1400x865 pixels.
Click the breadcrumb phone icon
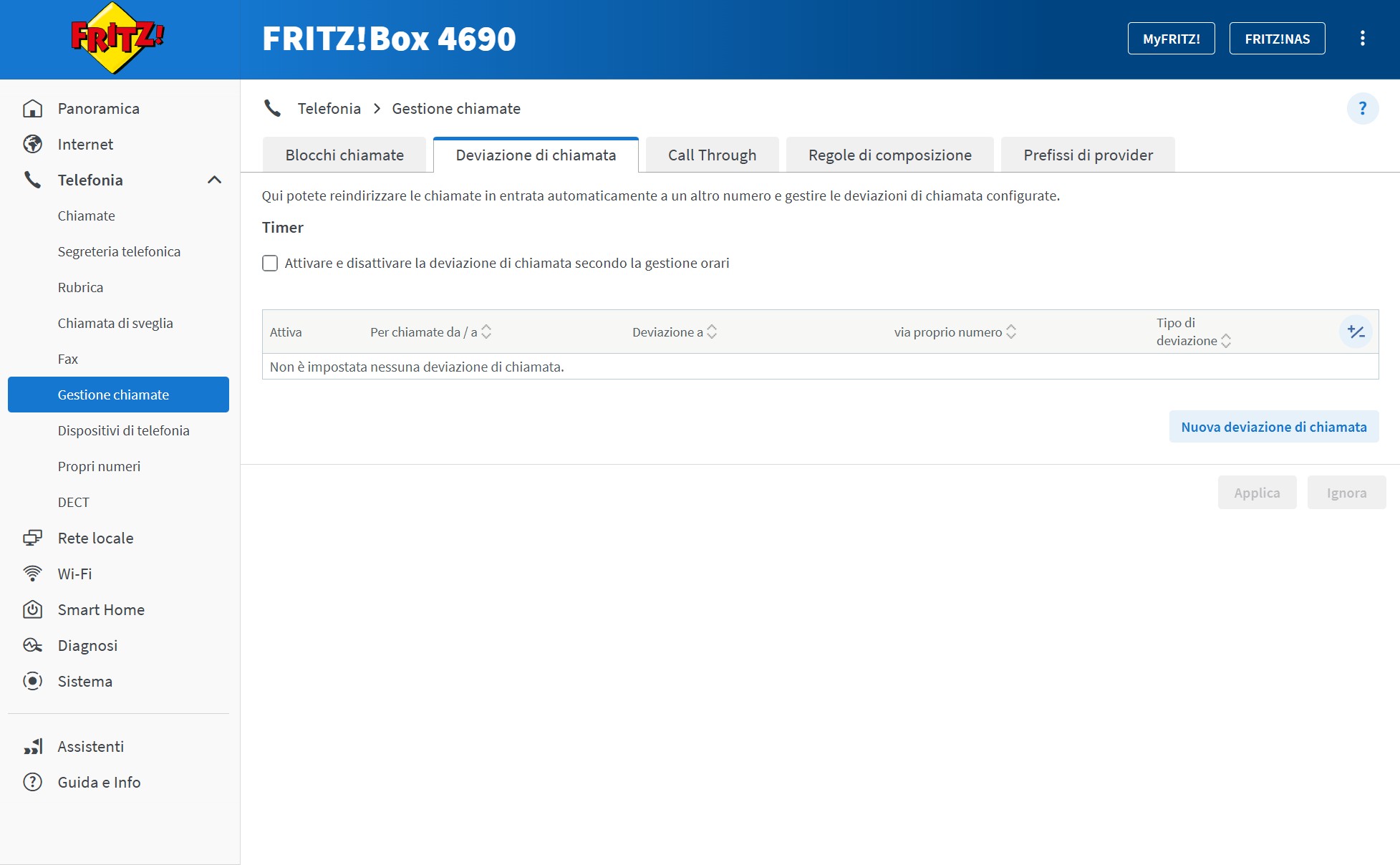[272, 109]
